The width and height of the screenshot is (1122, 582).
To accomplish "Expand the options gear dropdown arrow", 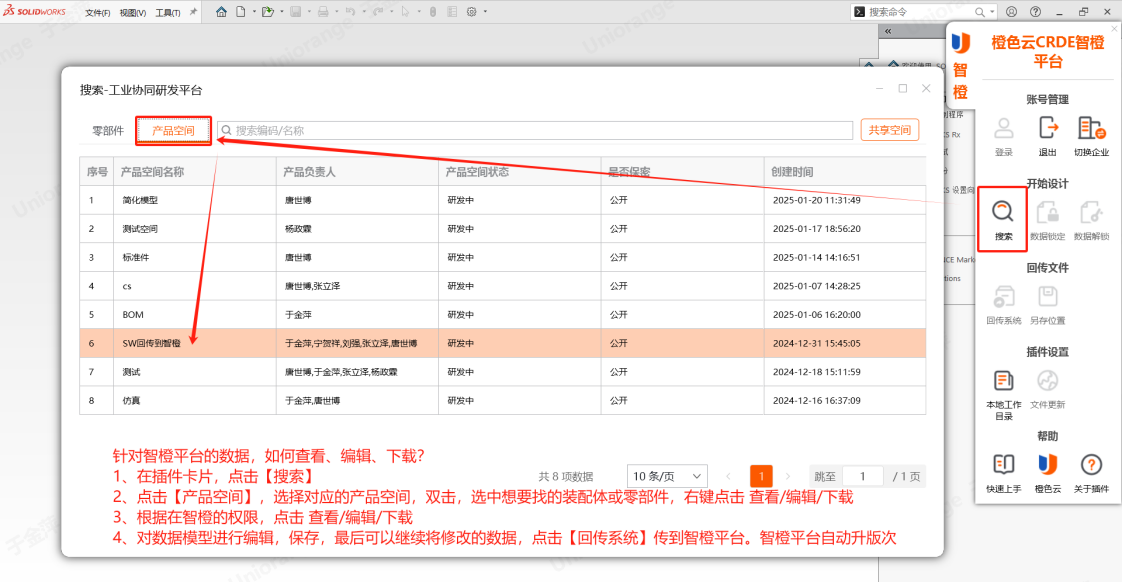I will click(x=485, y=11).
